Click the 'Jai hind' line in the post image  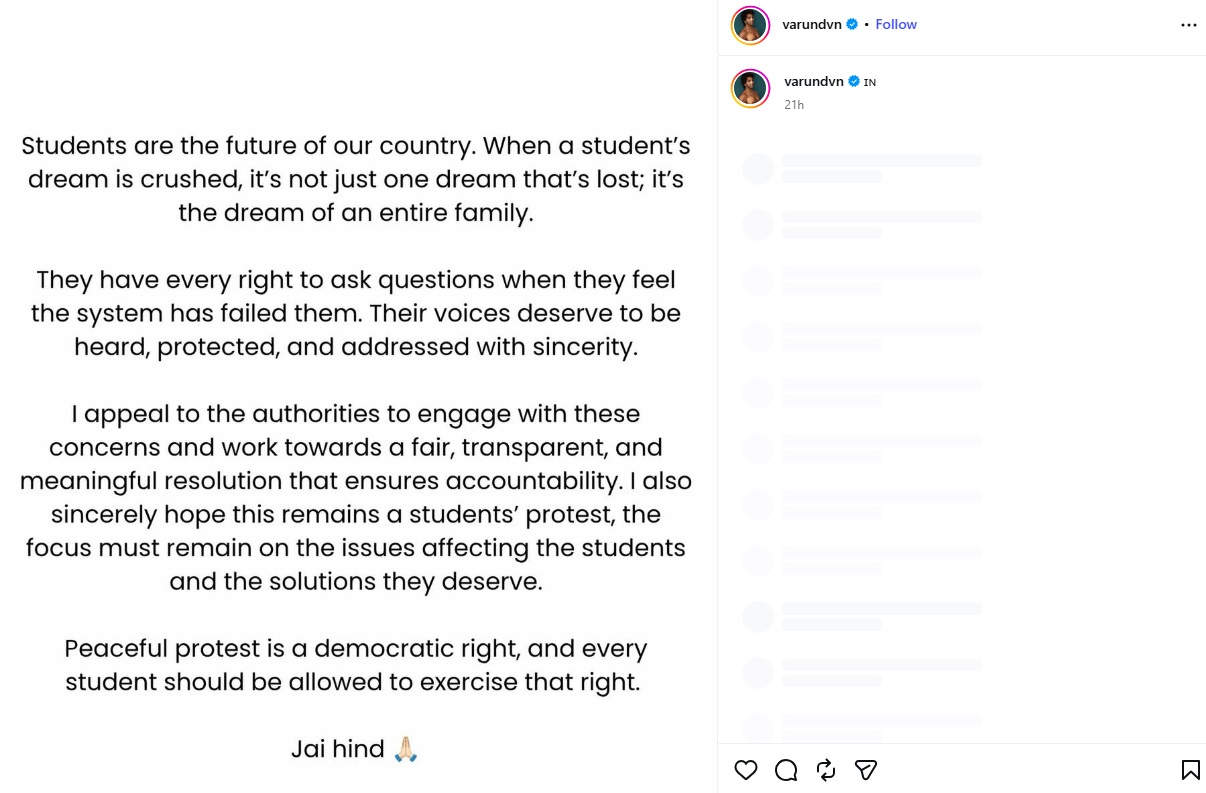tap(355, 749)
